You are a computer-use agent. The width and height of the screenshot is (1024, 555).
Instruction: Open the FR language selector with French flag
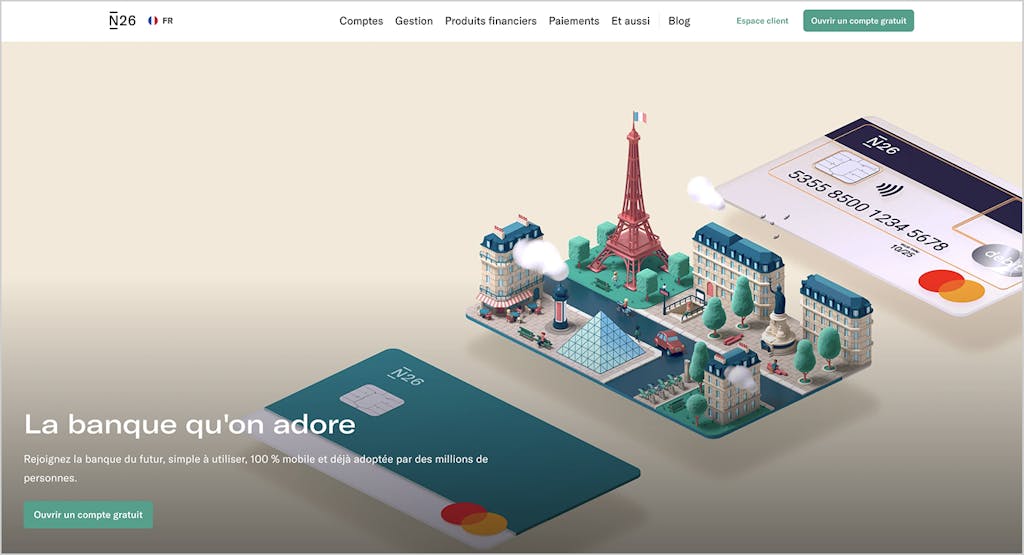(x=161, y=21)
